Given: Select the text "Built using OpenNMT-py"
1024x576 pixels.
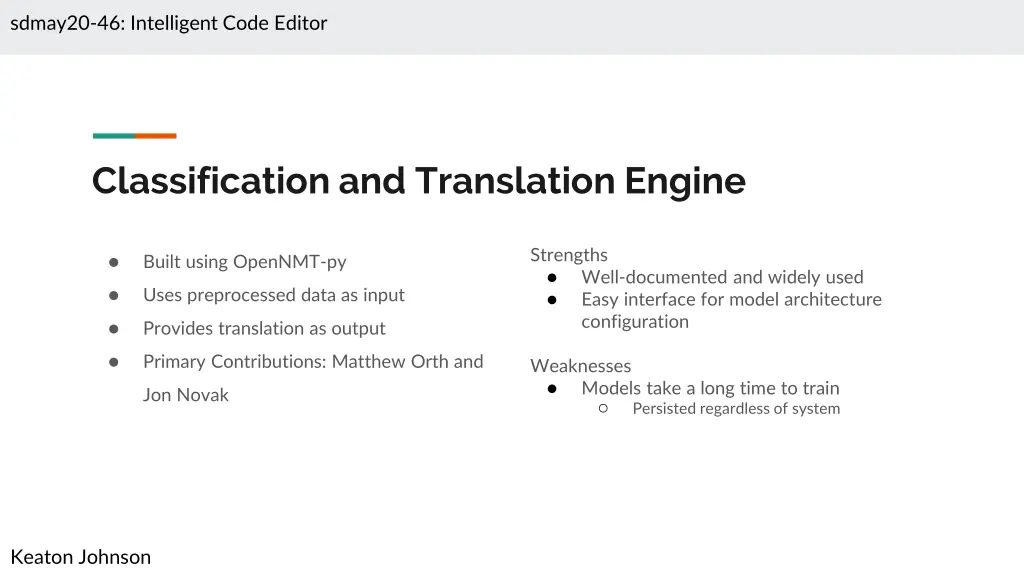Looking at the screenshot, I should [244, 262].
